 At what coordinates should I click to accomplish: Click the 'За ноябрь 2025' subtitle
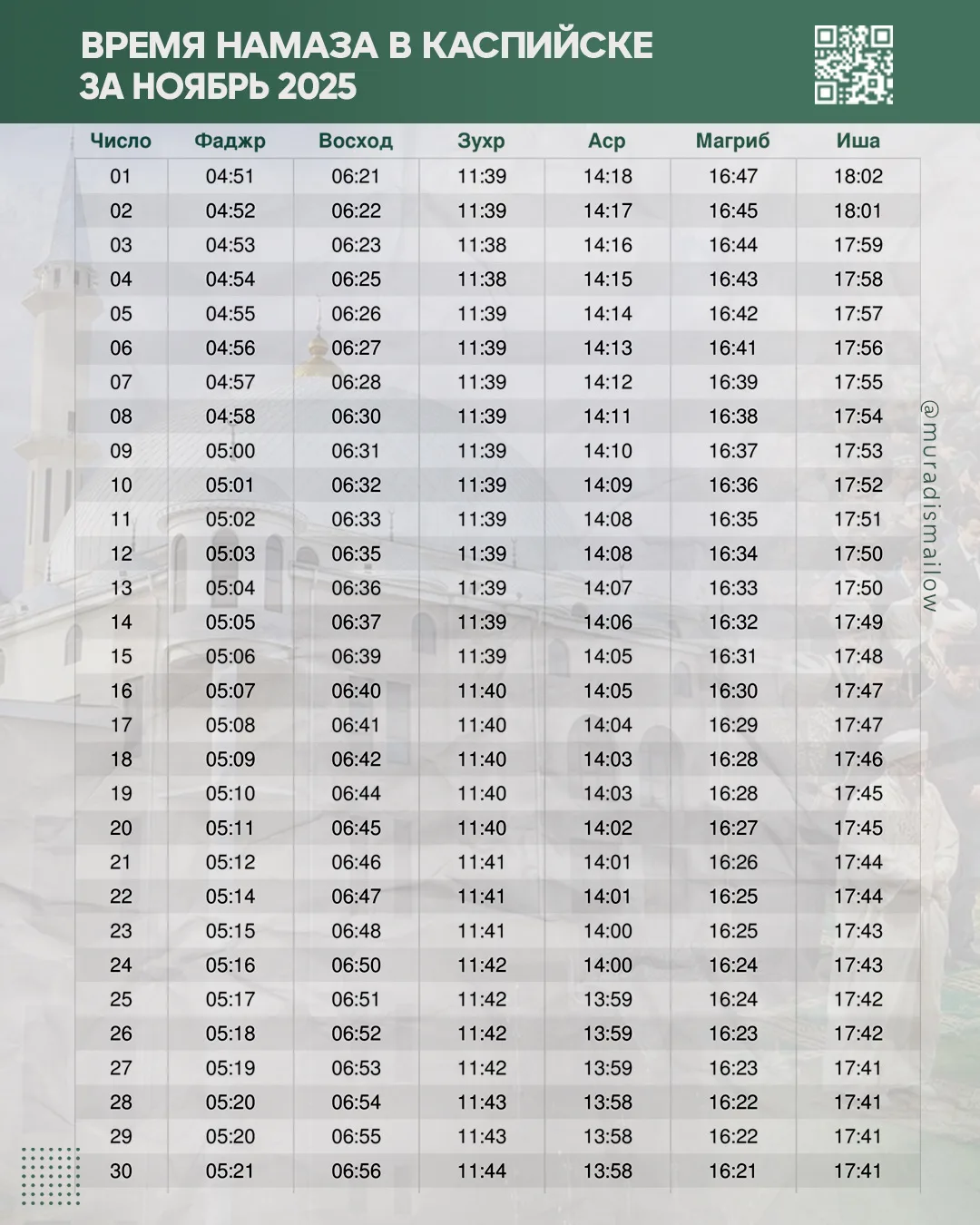pos(218,87)
